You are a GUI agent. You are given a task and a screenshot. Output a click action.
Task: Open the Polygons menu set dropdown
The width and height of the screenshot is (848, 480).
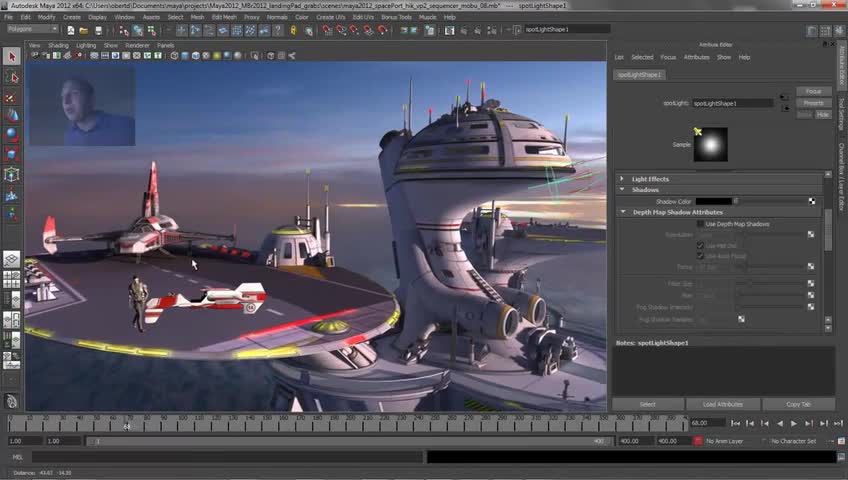(30, 30)
